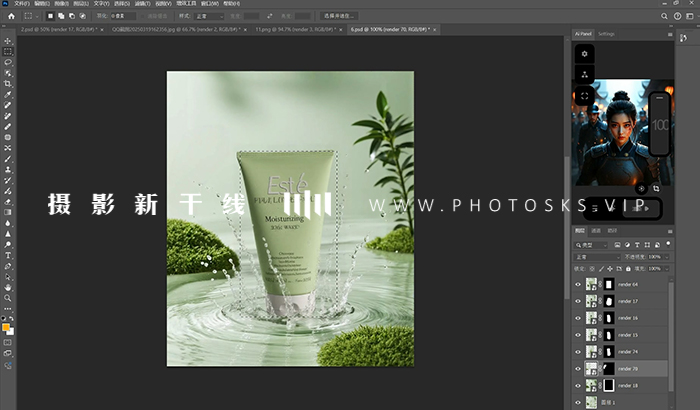Swap foreground and background colors
Screen dimensions: 700x410
click(x=11, y=318)
